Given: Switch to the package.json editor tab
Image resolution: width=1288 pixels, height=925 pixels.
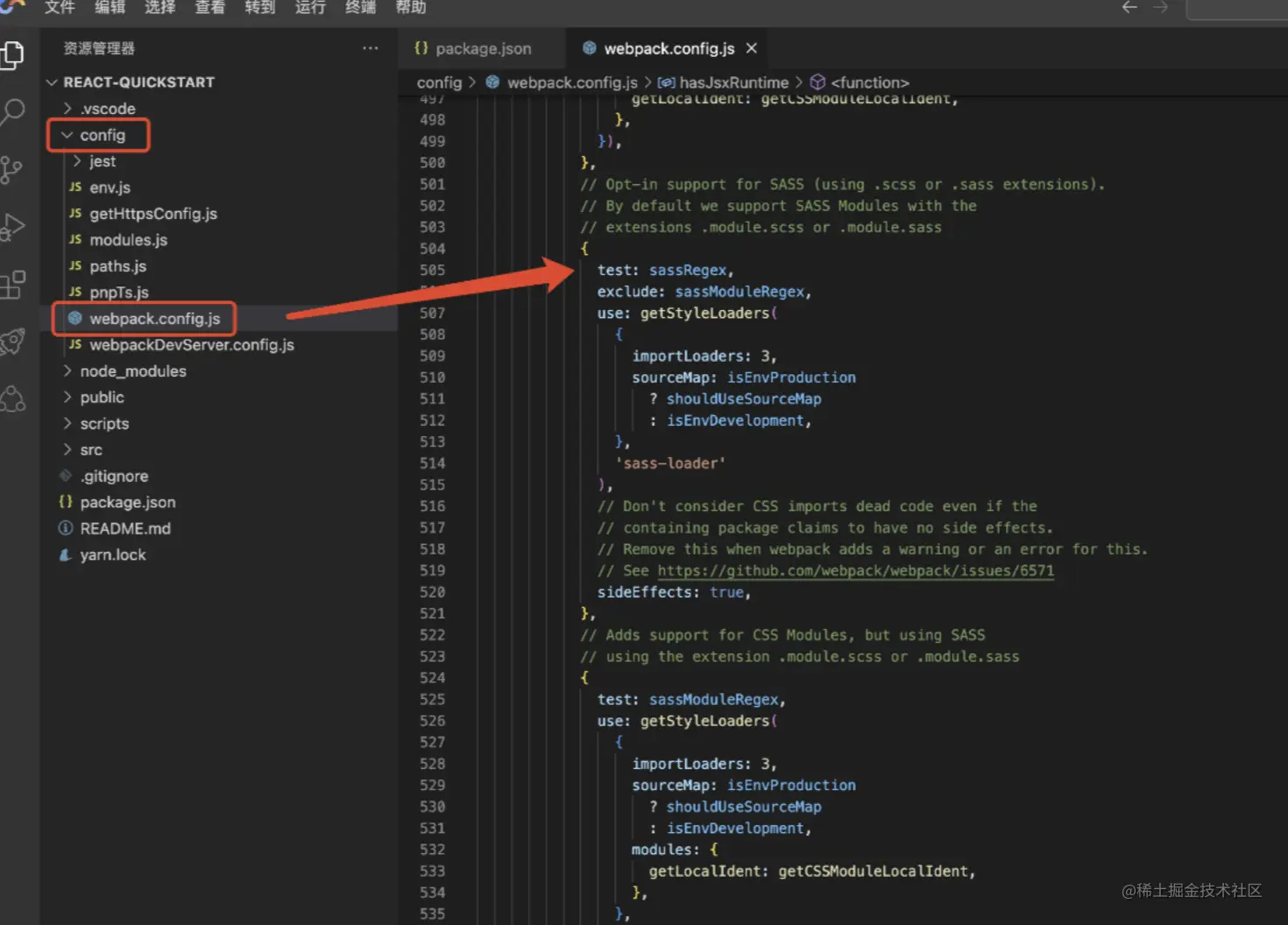Looking at the screenshot, I should coord(483,48).
